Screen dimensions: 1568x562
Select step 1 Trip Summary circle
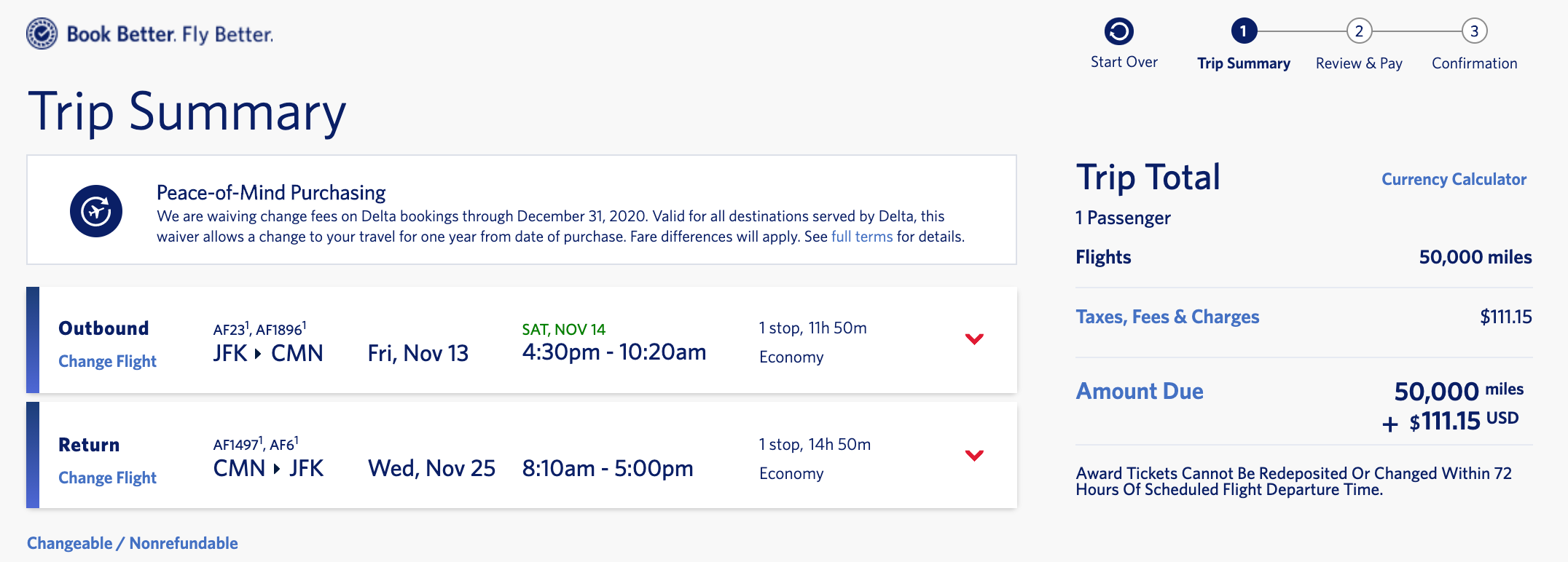1243,31
